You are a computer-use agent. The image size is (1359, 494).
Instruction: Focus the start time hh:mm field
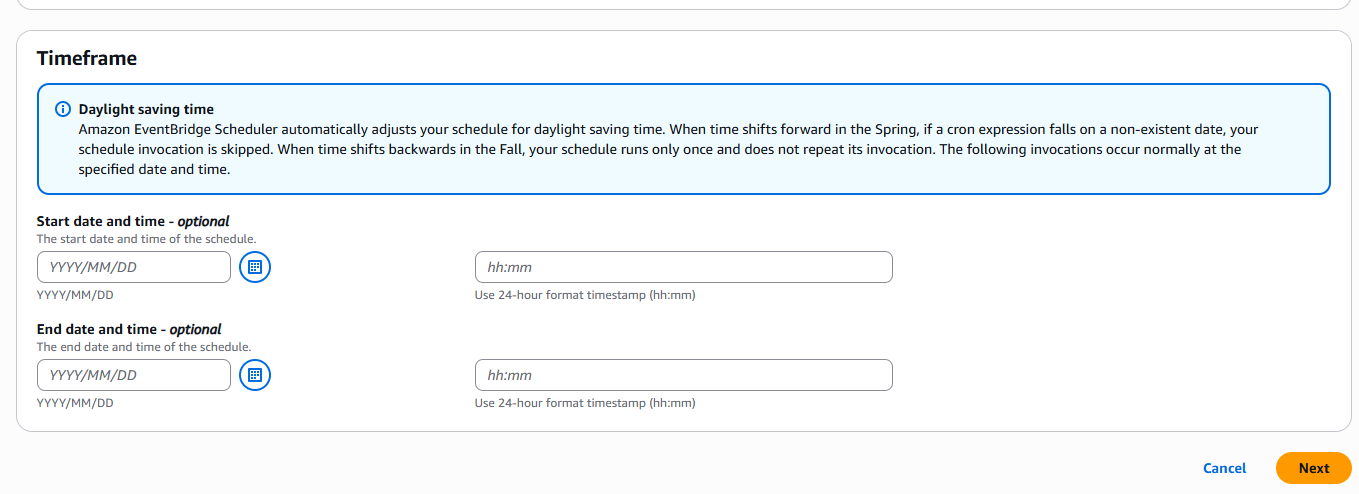coord(683,267)
